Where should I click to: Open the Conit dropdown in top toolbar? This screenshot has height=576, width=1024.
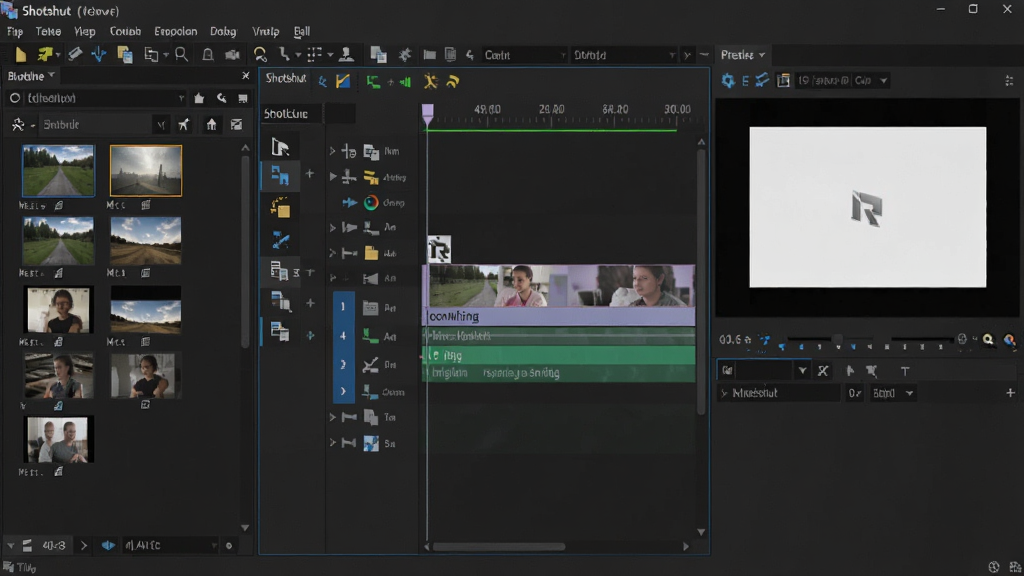(x=524, y=55)
